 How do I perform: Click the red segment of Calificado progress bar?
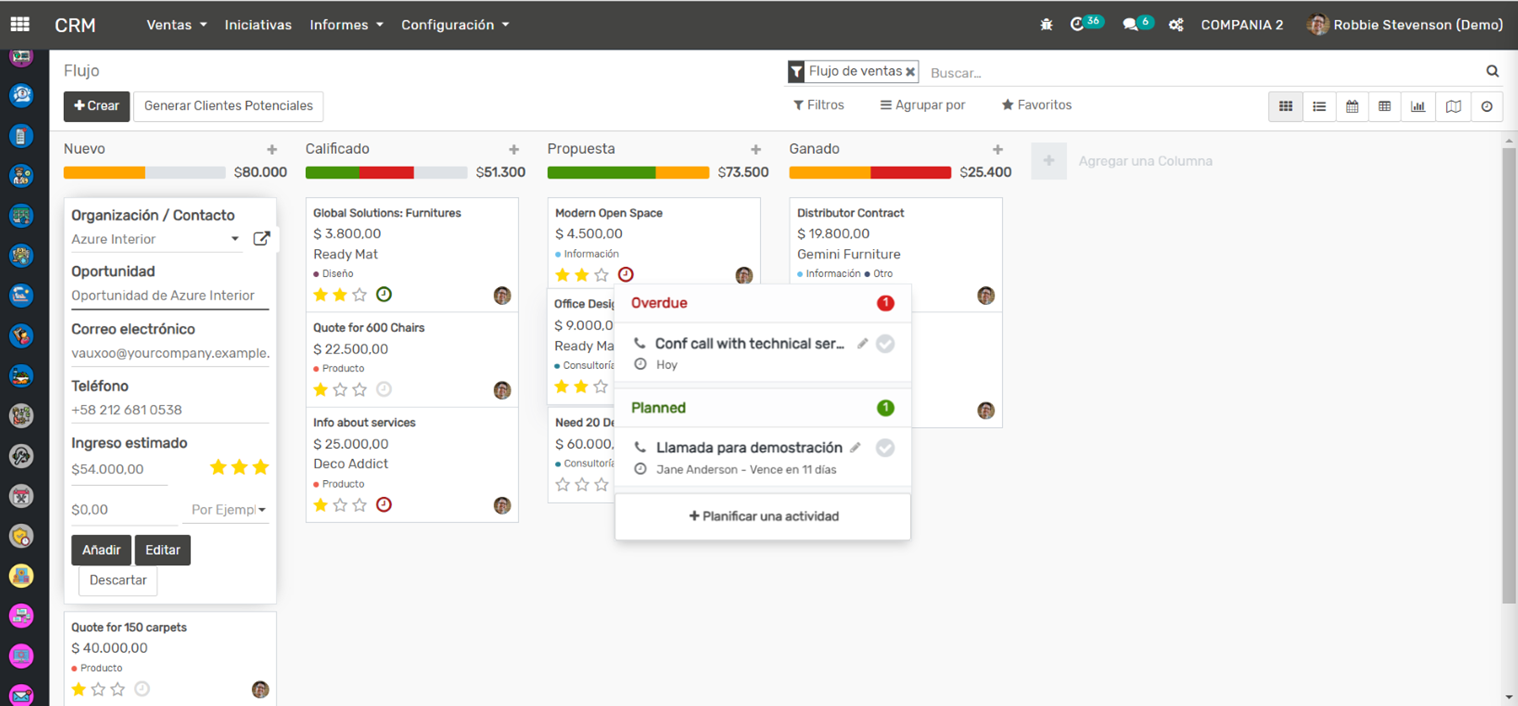(x=386, y=173)
